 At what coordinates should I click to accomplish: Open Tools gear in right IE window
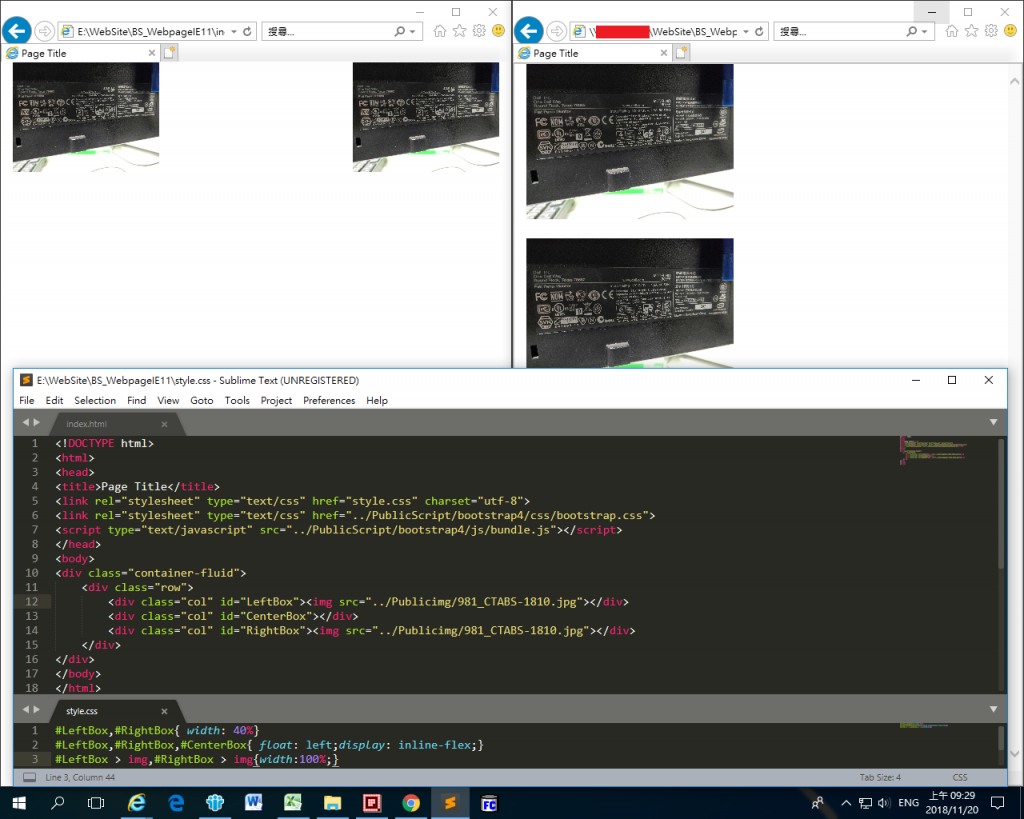tap(991, 31)
